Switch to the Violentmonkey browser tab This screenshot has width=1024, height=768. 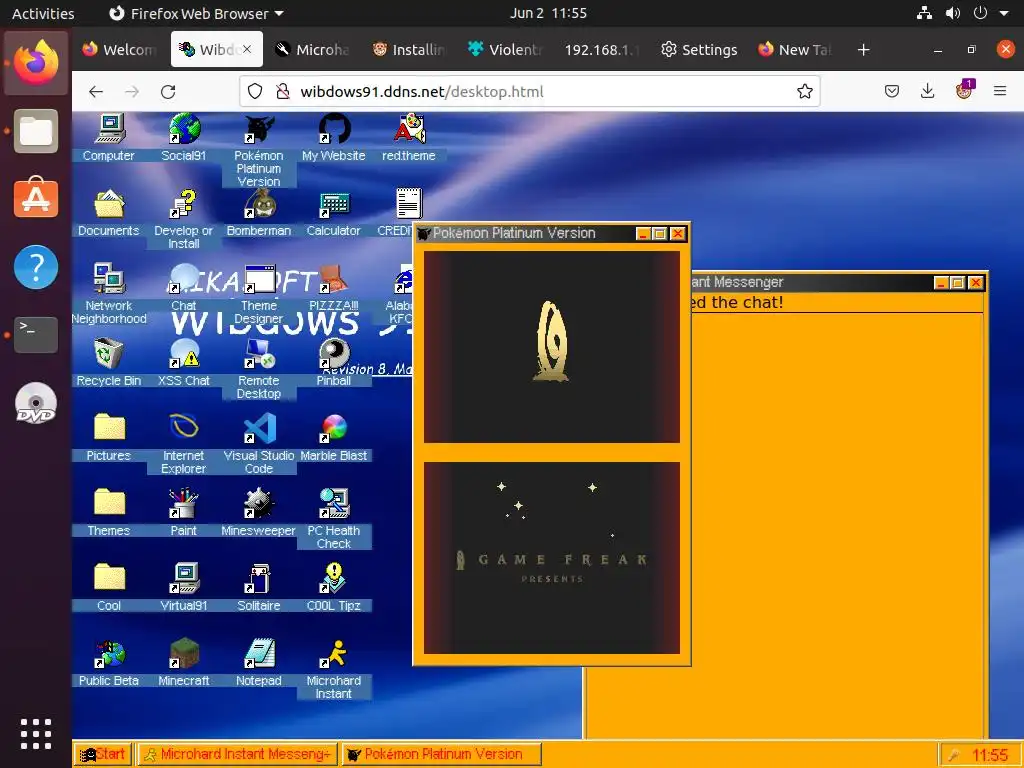click(x=505, y=50)
